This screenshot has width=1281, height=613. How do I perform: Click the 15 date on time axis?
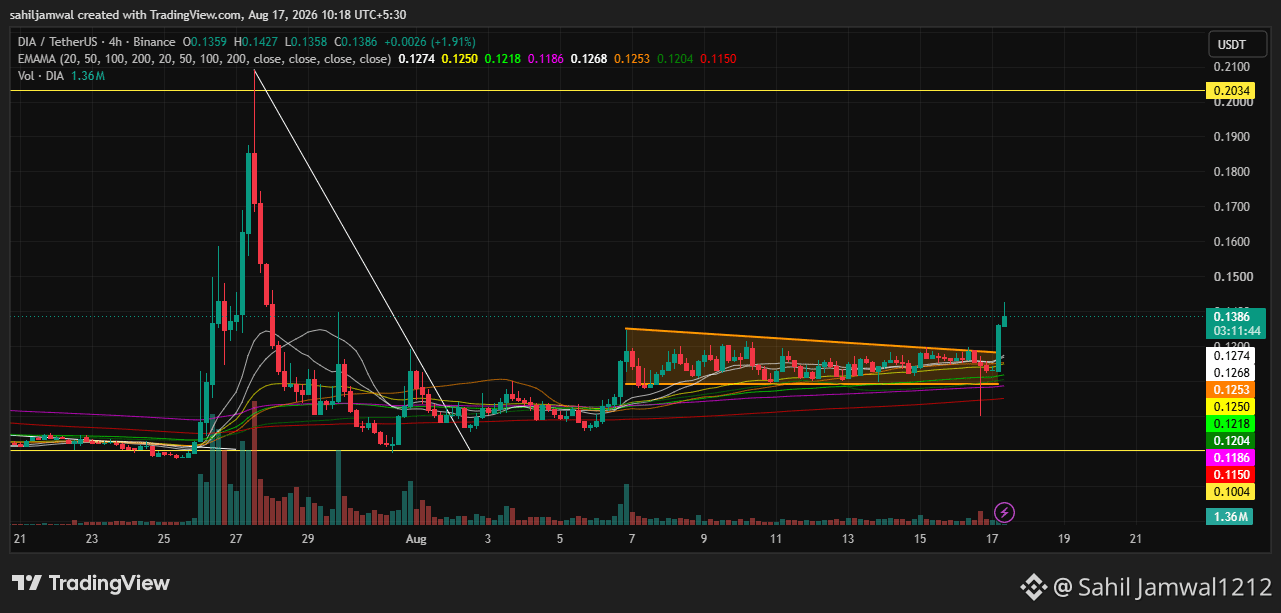(x=920, y=539)
